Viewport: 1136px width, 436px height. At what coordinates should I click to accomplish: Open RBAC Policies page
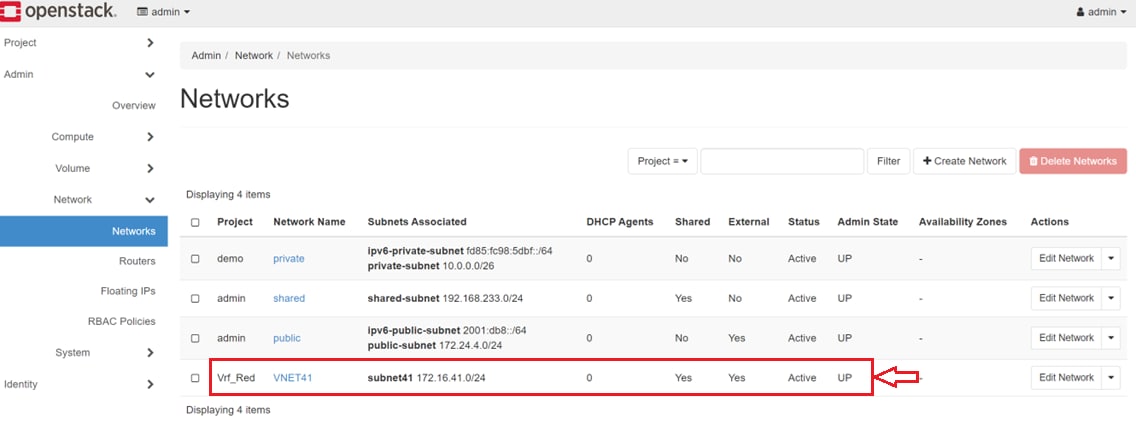tap(122, 321)
